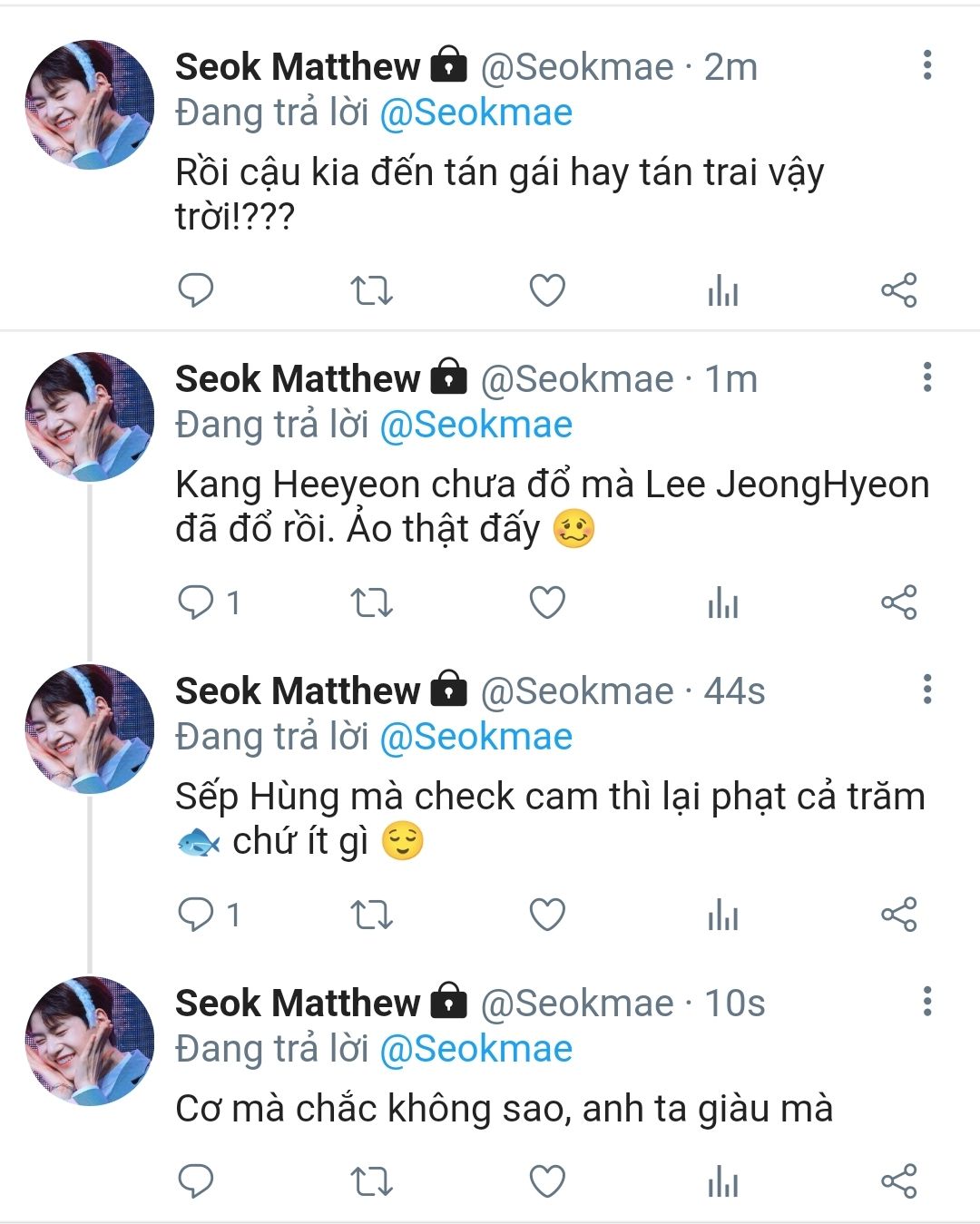
Task: Open more options on the 44s tweet
Action: point(926,690)
